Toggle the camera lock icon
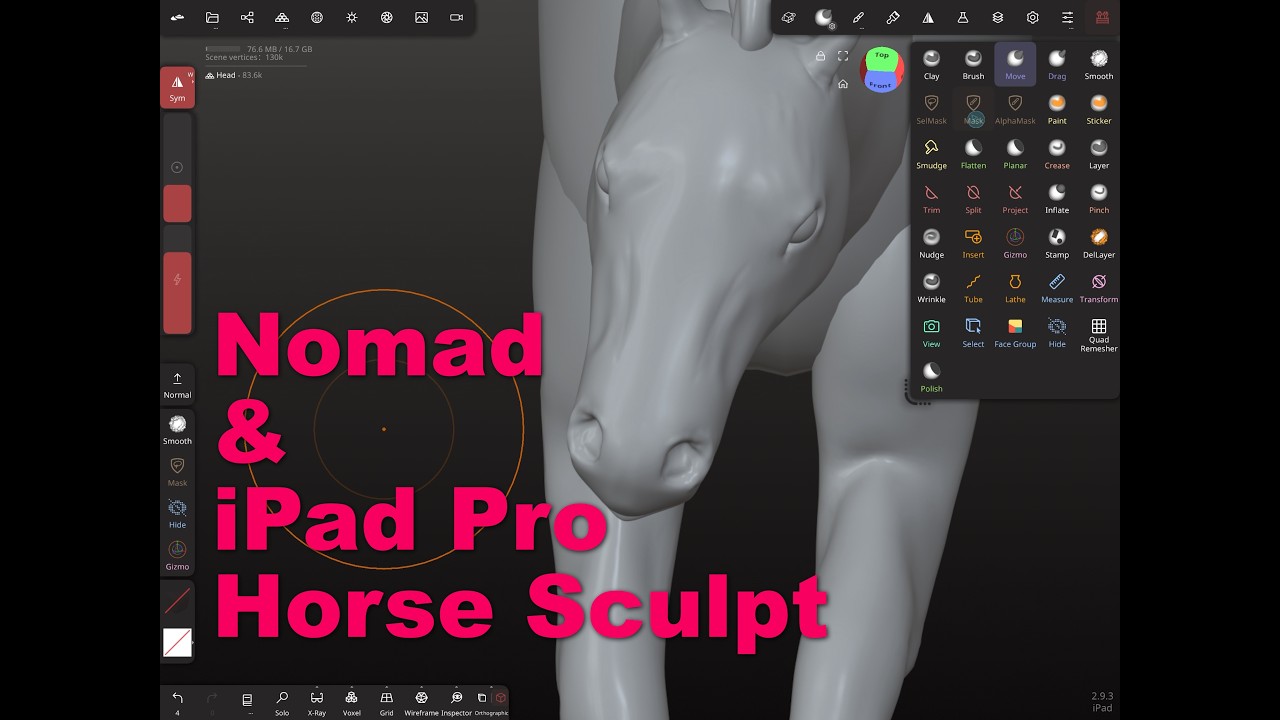Screen dimensions: 1280x720 click(x=820, y=56)
